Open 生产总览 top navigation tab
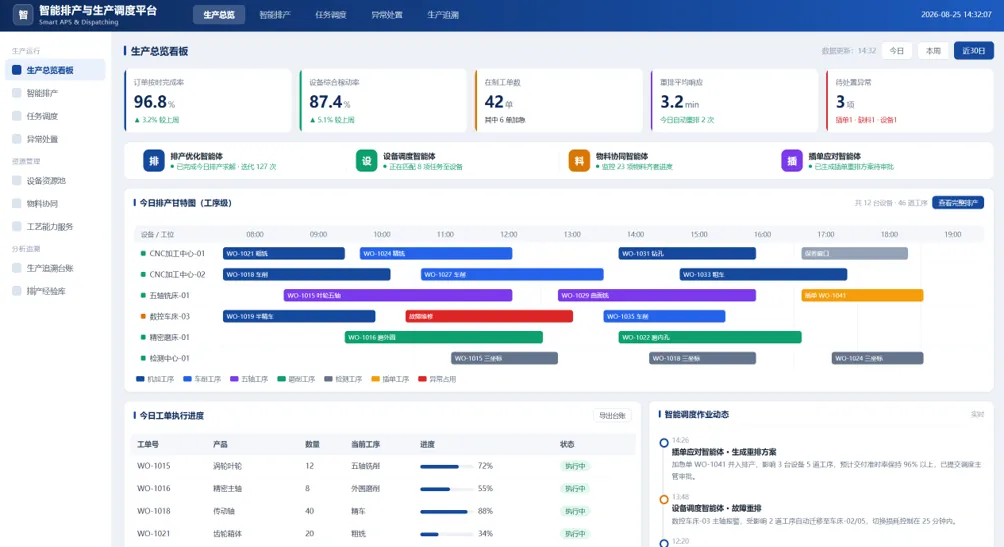Viewport: 1004px width, 547px height. tap(219, 15)
